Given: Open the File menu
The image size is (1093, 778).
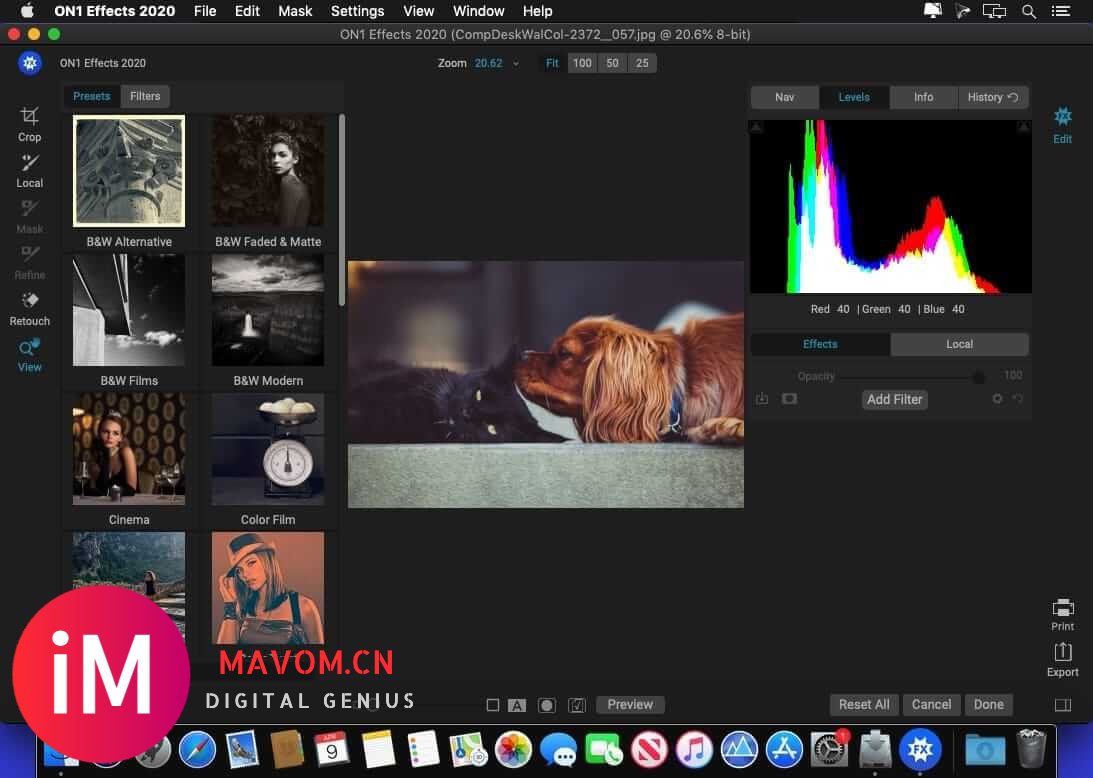Looking at the screenshot, I should (x=205, y=11).
